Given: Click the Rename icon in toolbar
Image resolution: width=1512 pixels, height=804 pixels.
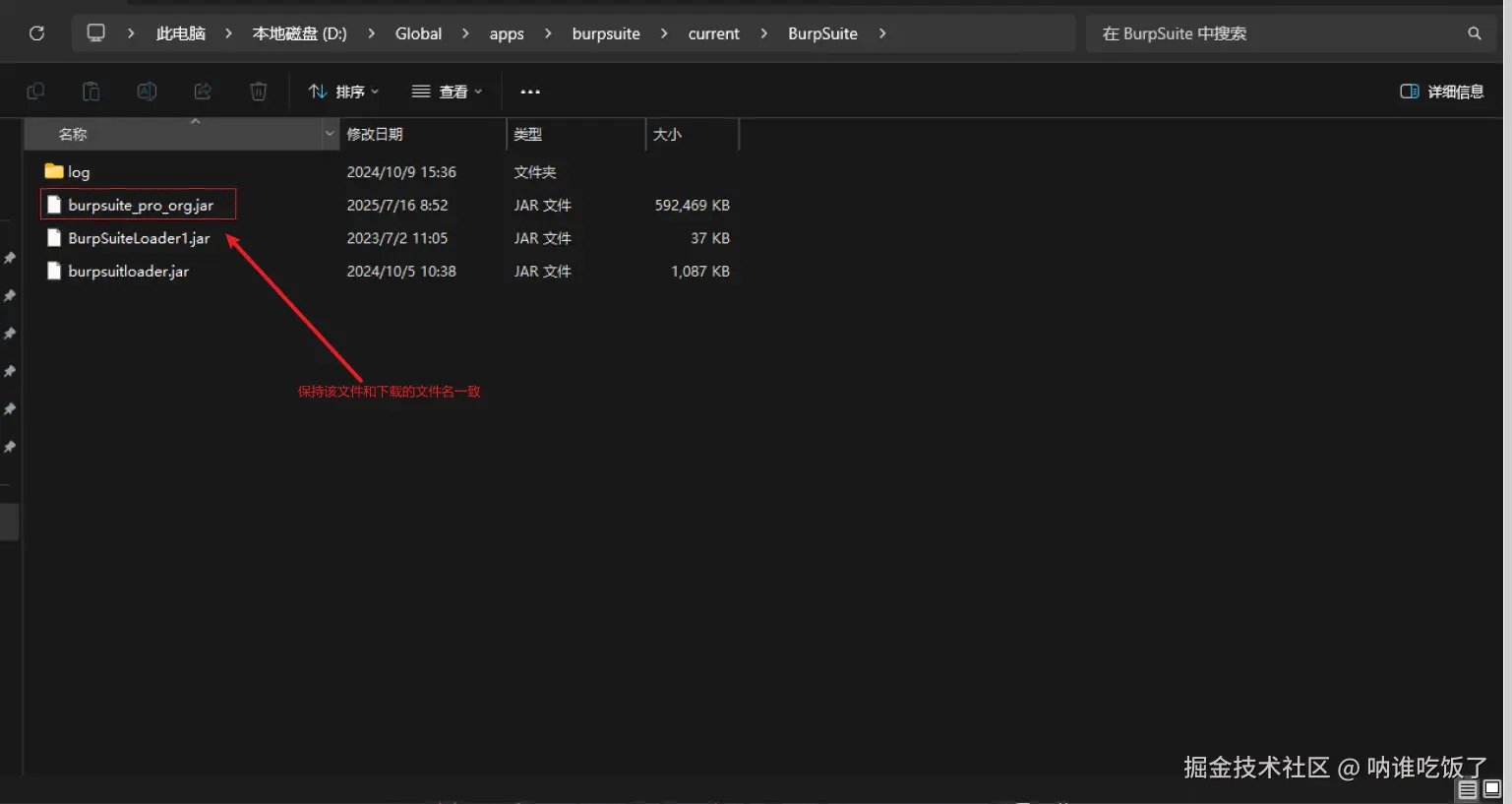Looking at the screenshot, I should point(147,92).
